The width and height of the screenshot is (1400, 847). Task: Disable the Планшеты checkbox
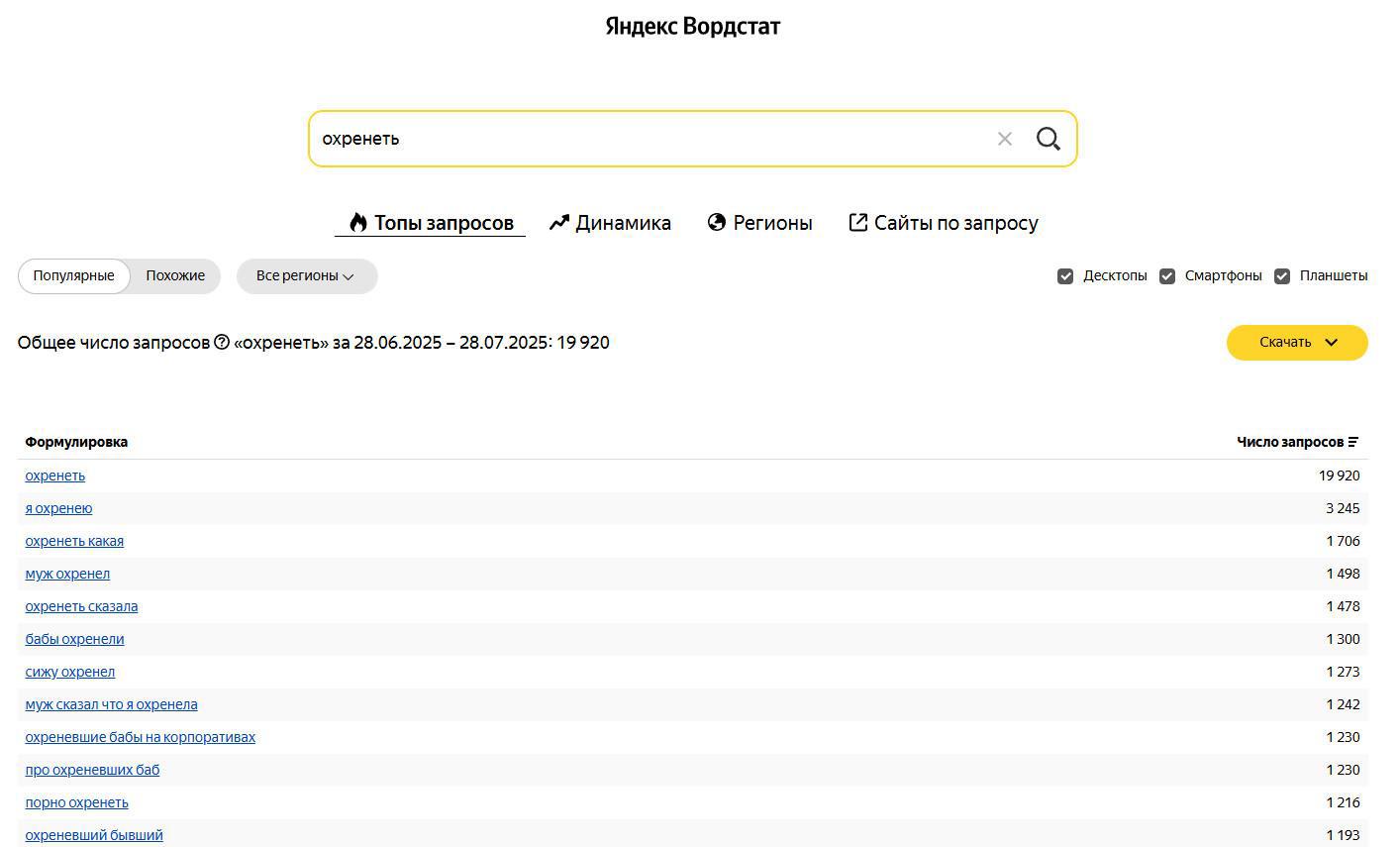[1282, 276]
